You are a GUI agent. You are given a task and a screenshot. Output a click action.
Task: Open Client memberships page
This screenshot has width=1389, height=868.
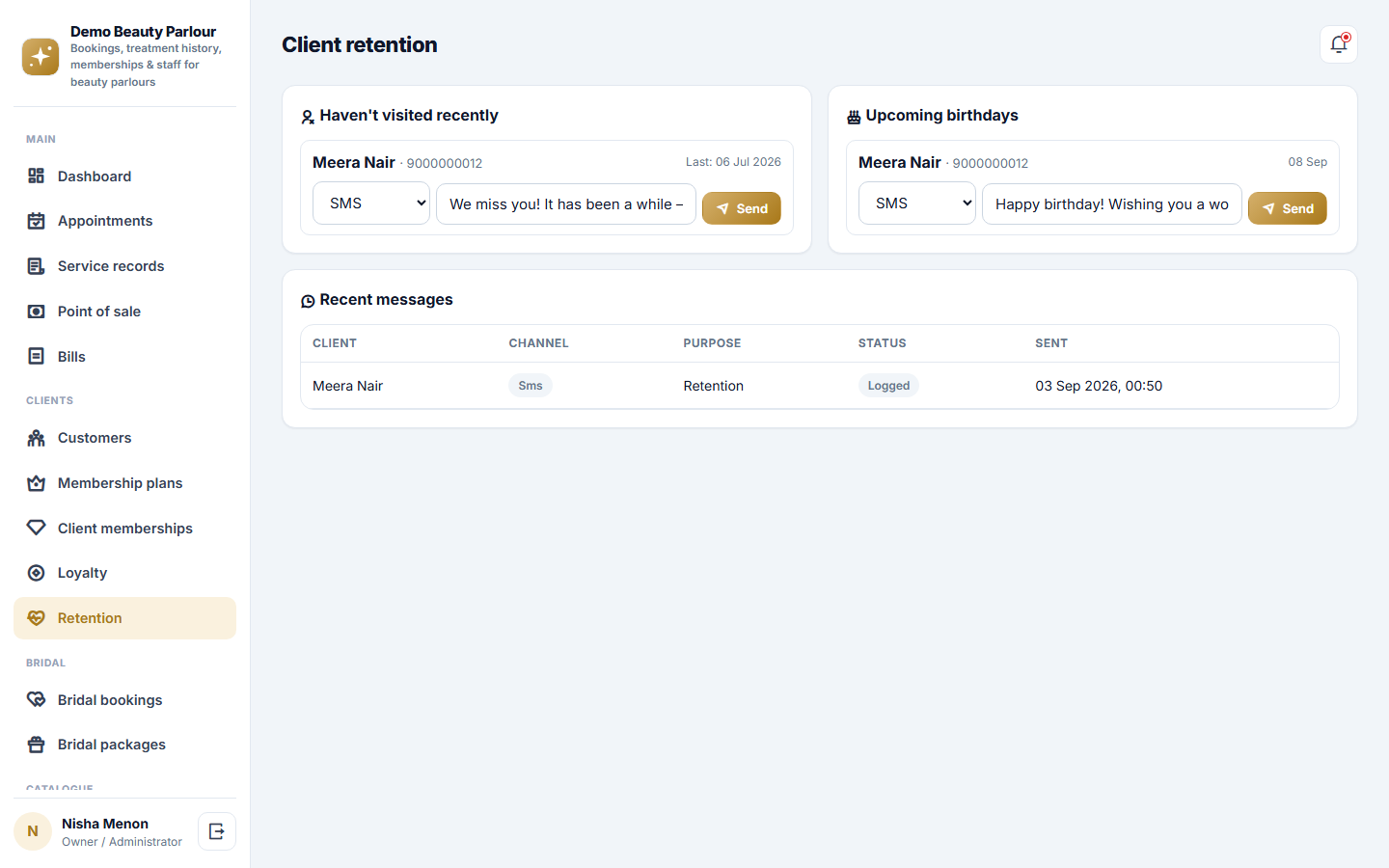(x=124, y=528)
